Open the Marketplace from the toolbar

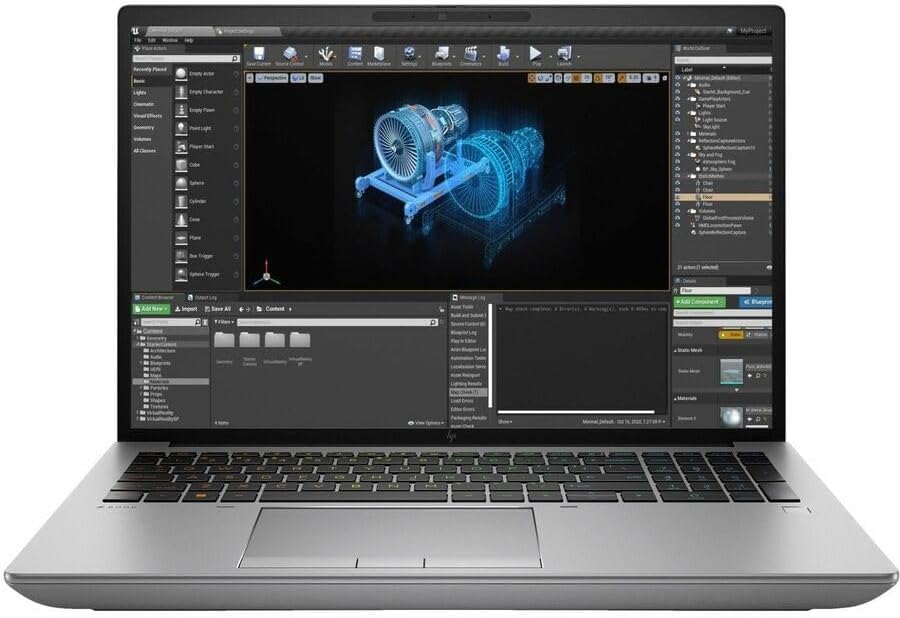[x=379, y=55]
